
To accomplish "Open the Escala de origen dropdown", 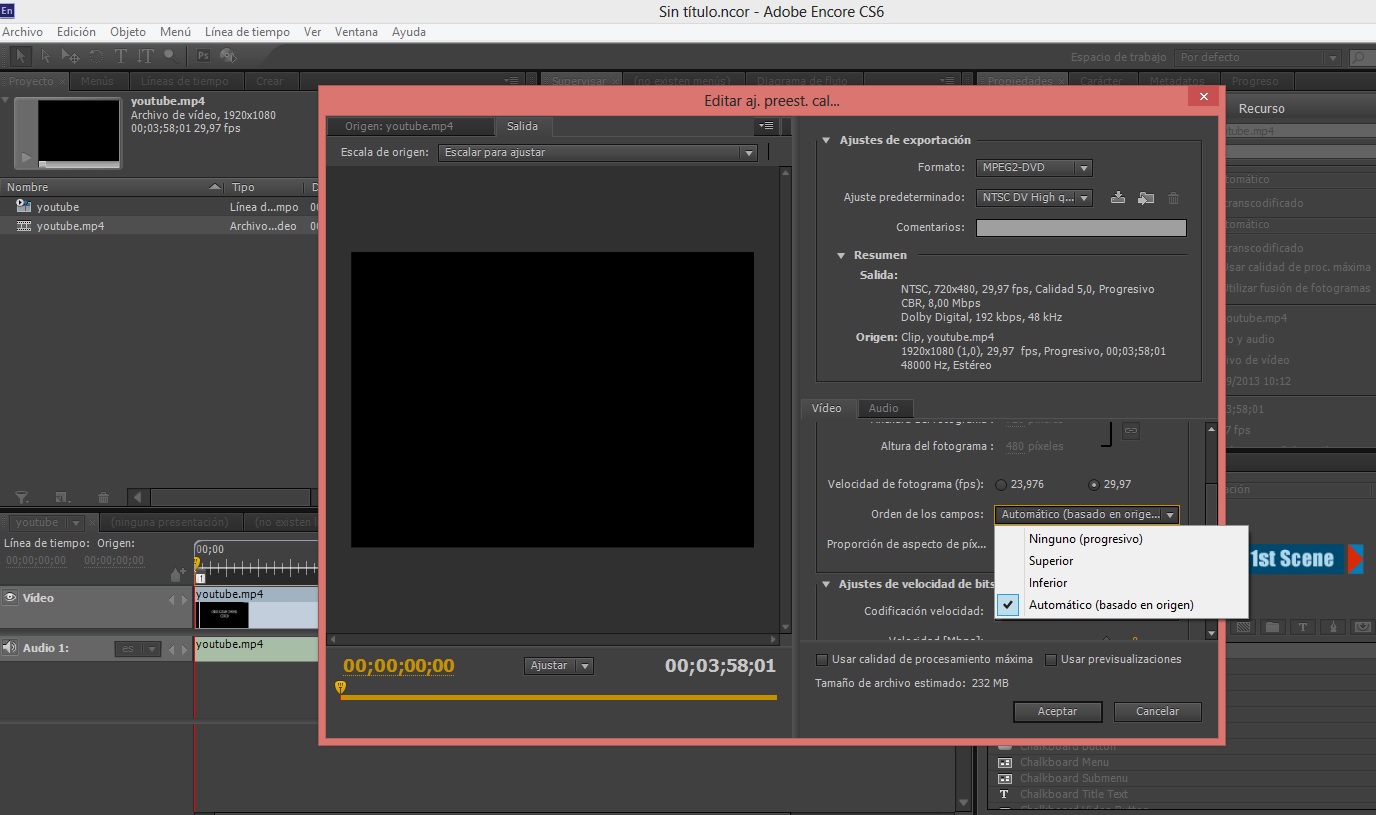I will (x=597, y=153).
